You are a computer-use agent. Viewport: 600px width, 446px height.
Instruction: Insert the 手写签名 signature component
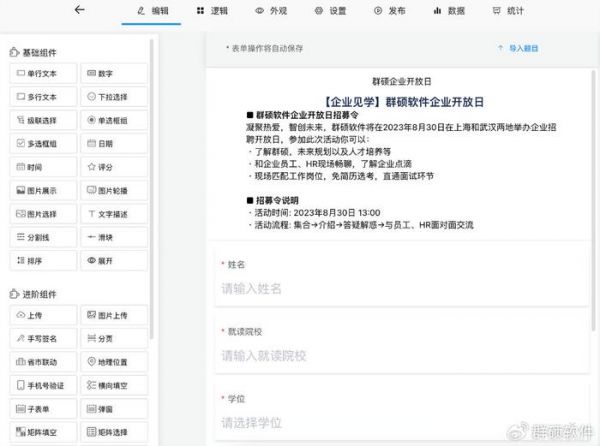(42, 339)
